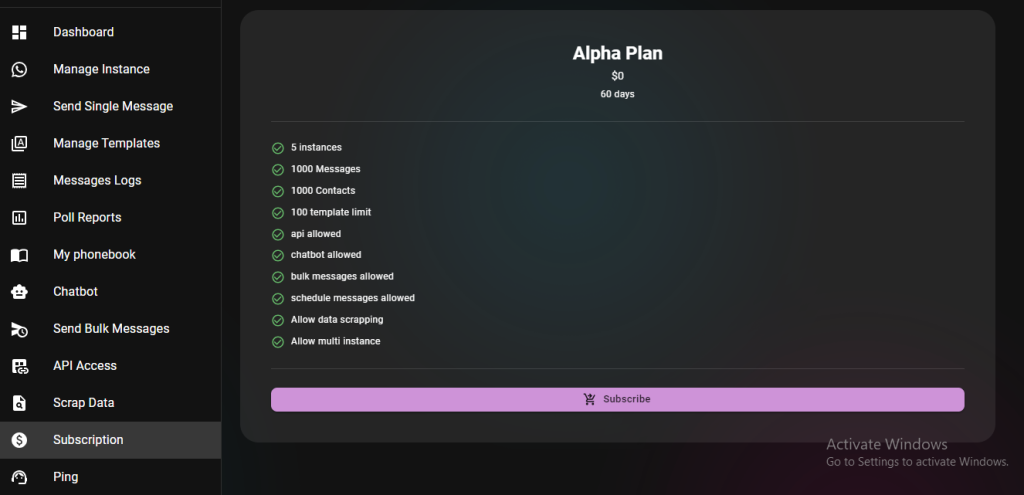Click the paper plane Send Single Message icon

20,106
